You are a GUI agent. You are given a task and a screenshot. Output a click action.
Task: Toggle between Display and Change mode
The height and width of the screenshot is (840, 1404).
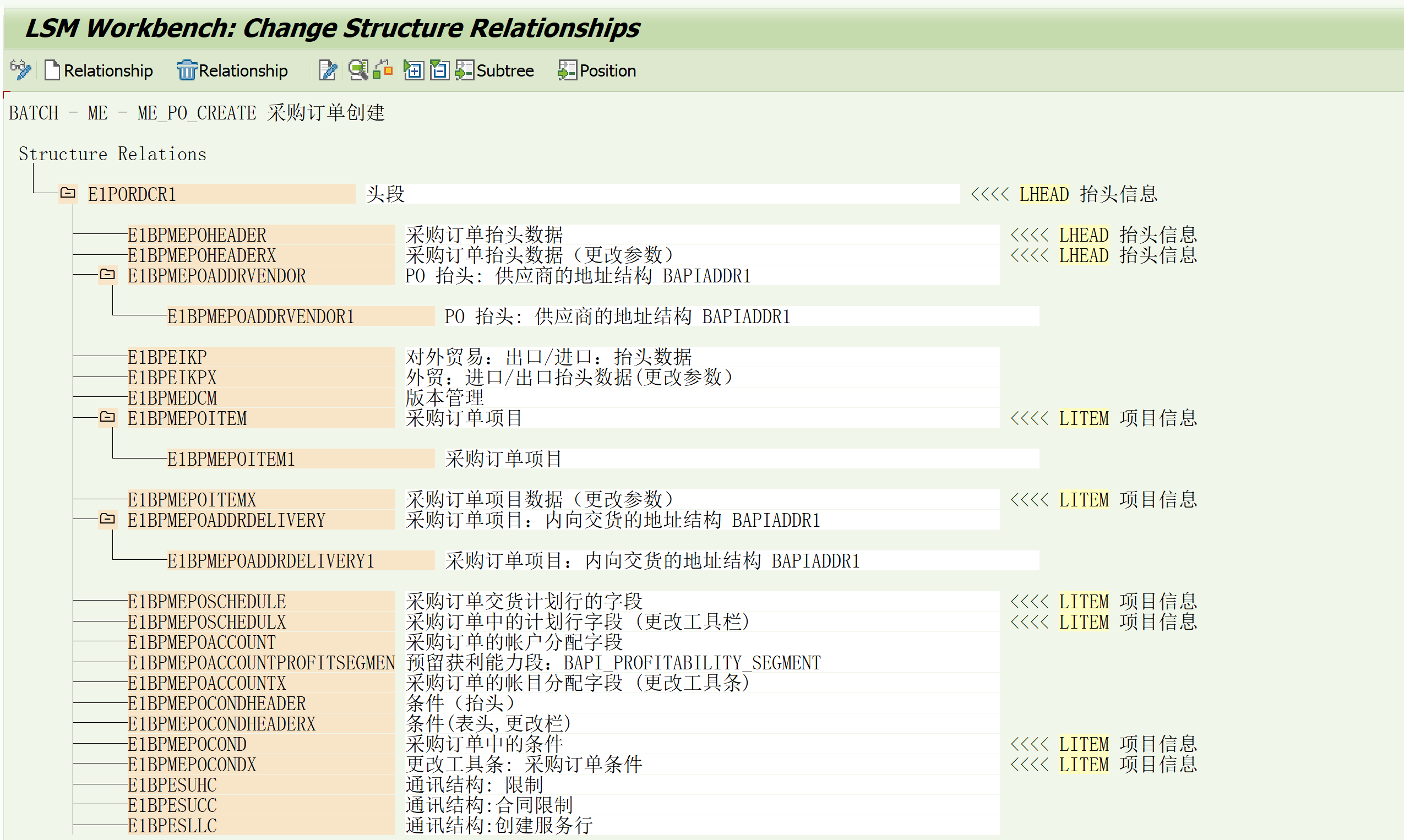coord(20,70)
